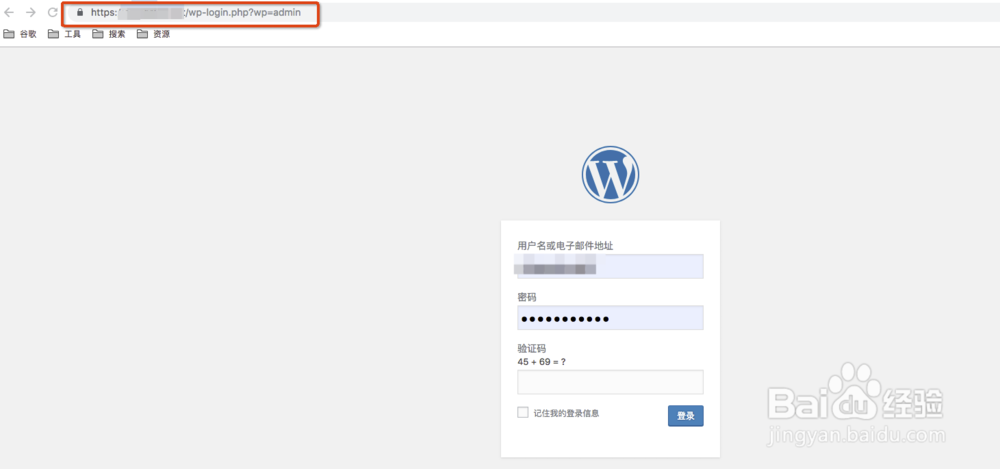
Task: Click the 验证码 answer input box
Action: pyautogui.click(x=610, y=382)
